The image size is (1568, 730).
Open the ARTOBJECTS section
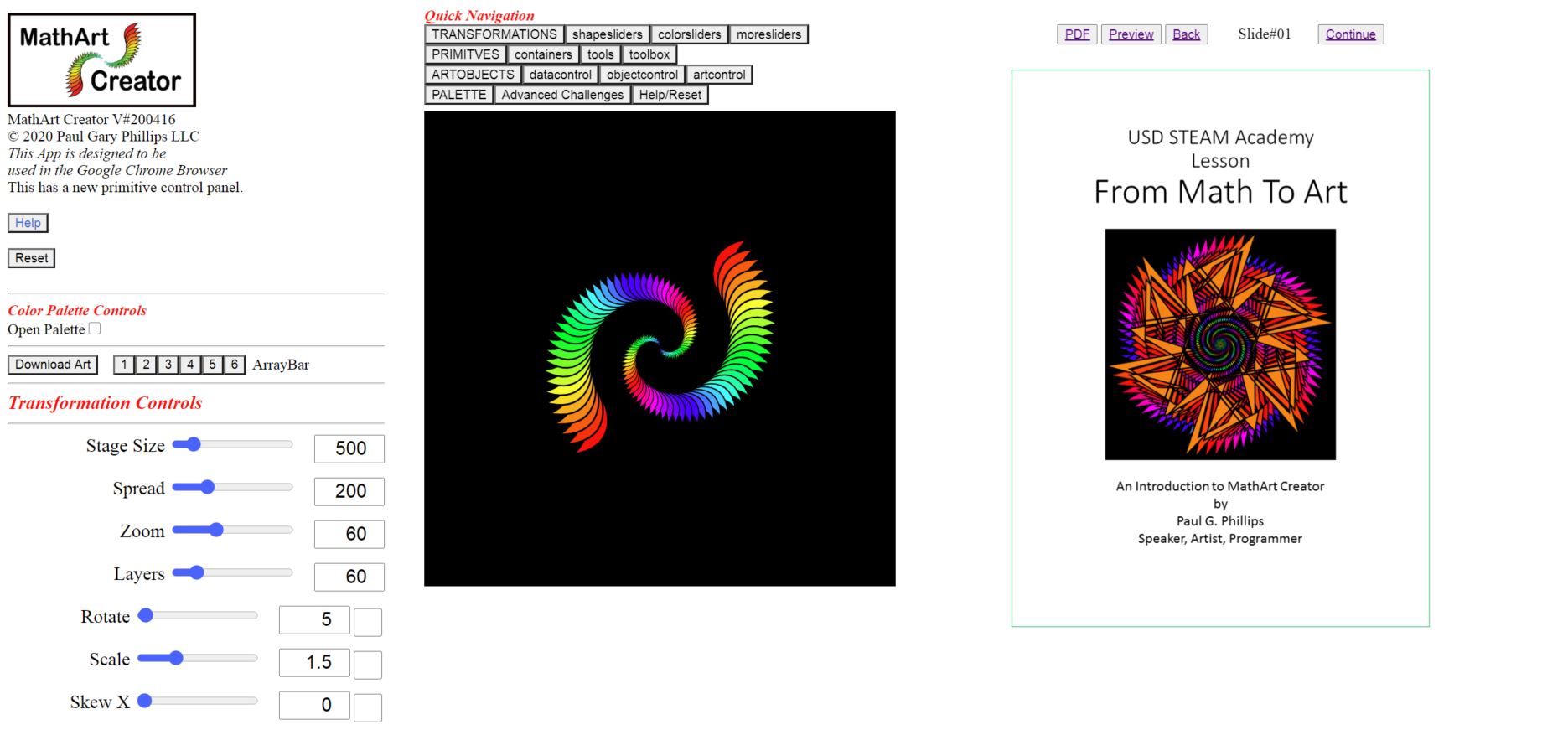point(473,75)
